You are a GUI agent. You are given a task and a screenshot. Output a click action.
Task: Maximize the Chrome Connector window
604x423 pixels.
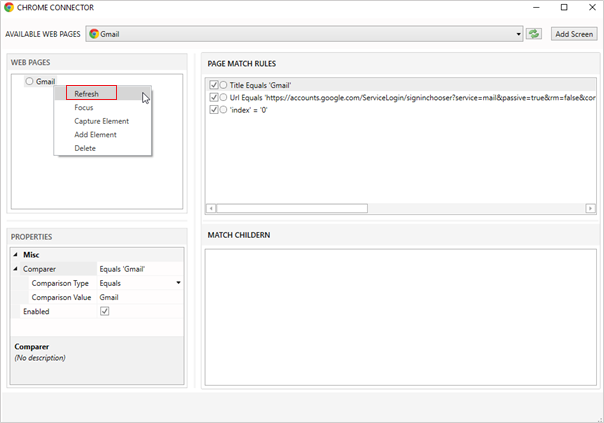(564, 7)
